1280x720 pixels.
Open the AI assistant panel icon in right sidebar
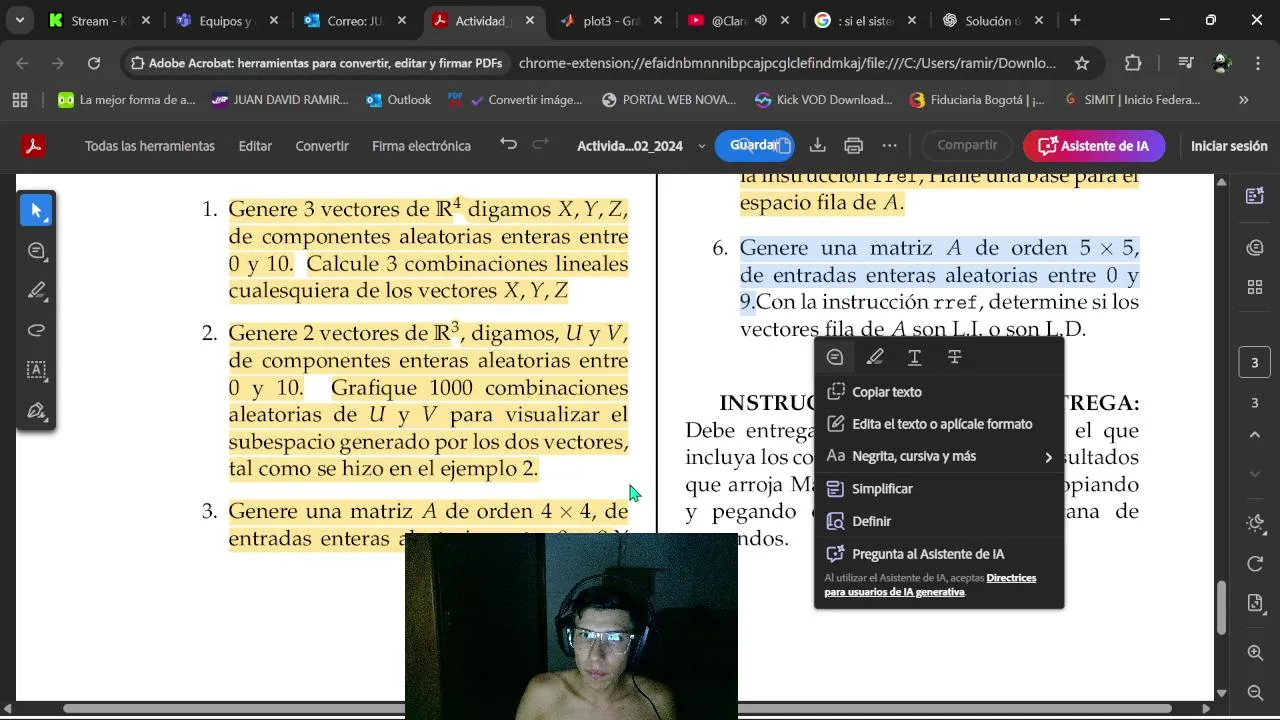click(x=1255, y=196)
